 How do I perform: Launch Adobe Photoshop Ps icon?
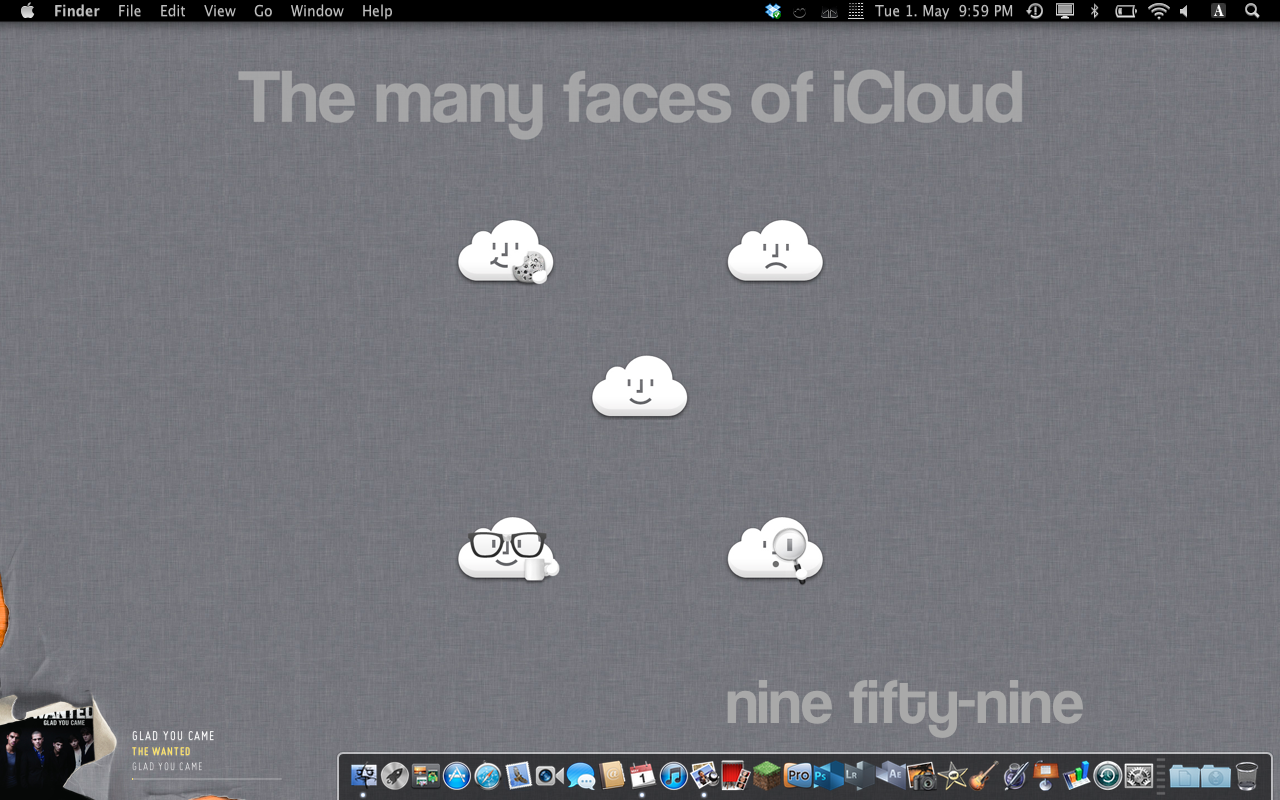[828, 775]
